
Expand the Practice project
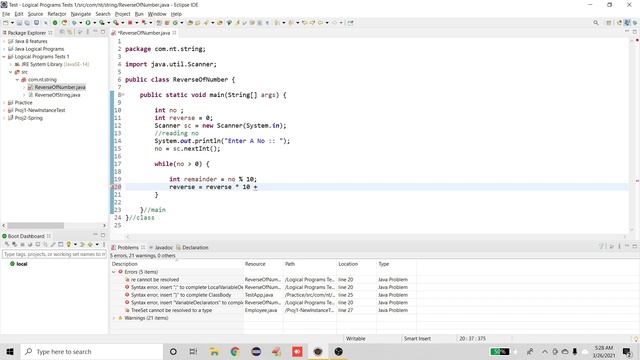coord(4,102)
